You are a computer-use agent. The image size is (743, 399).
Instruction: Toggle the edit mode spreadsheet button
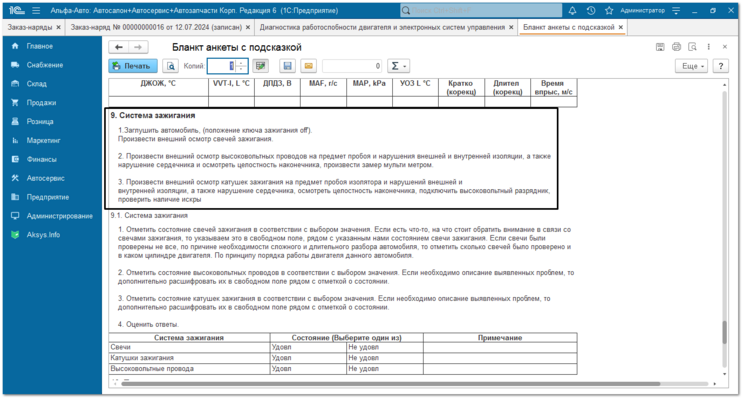[x=260, y=66]
